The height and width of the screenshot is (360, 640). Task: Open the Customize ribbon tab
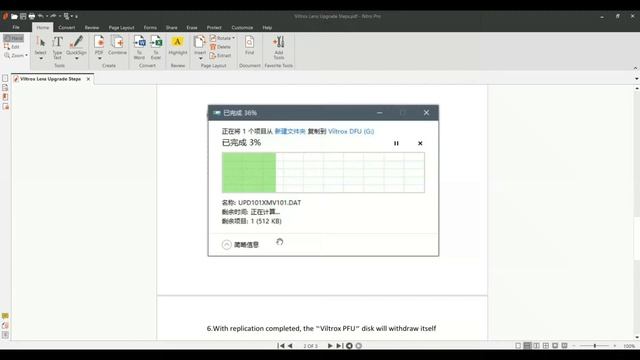(x=242, y=27)
